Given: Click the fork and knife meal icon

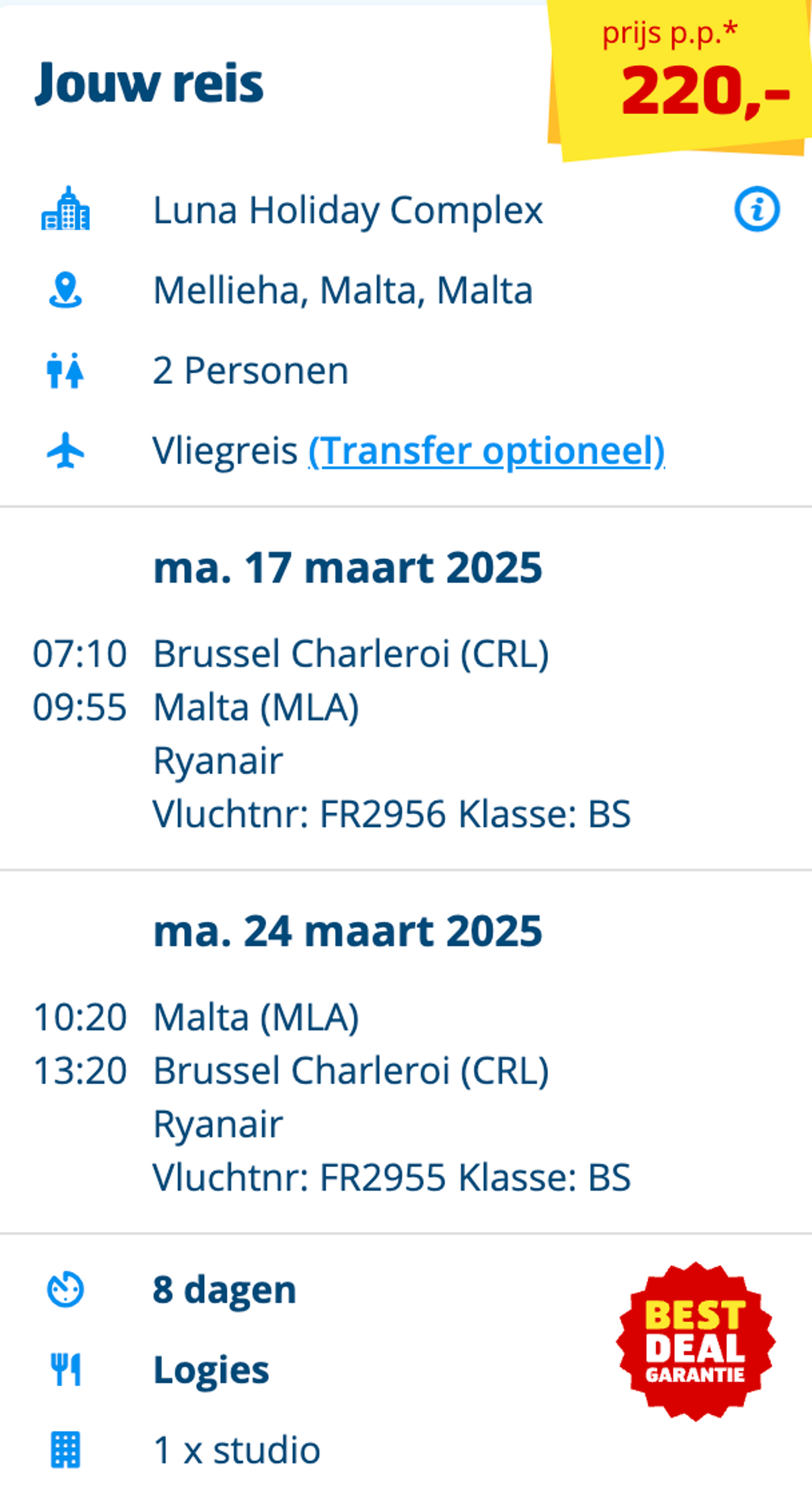Looking at the screenshot, I should pos(65,1369).
